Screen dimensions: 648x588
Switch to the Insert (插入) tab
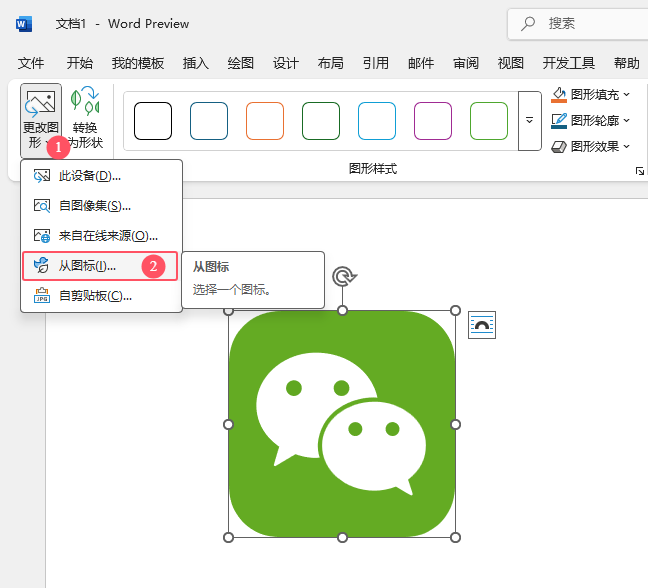point(196,63)
